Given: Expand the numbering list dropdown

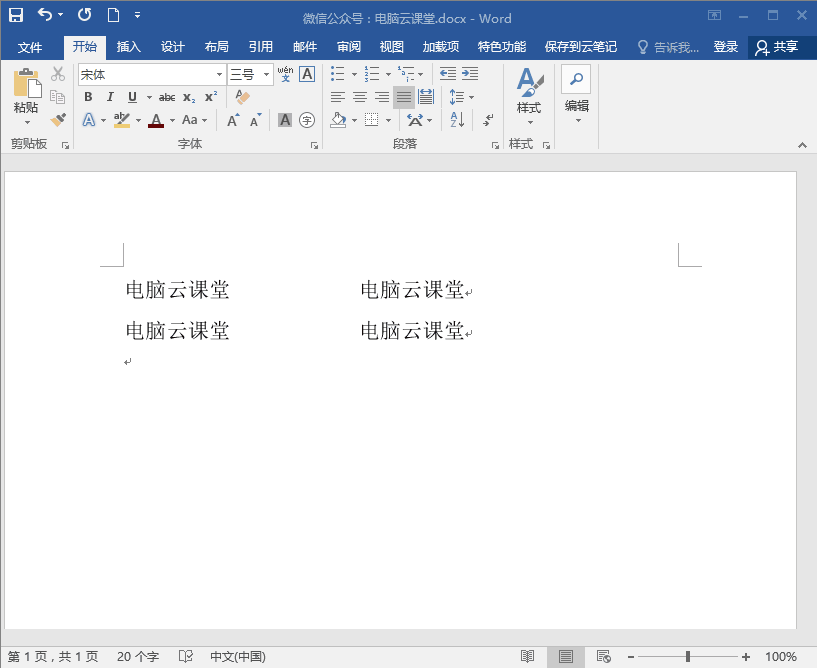Looking at the screenshot, I should (x=388, y=74).
